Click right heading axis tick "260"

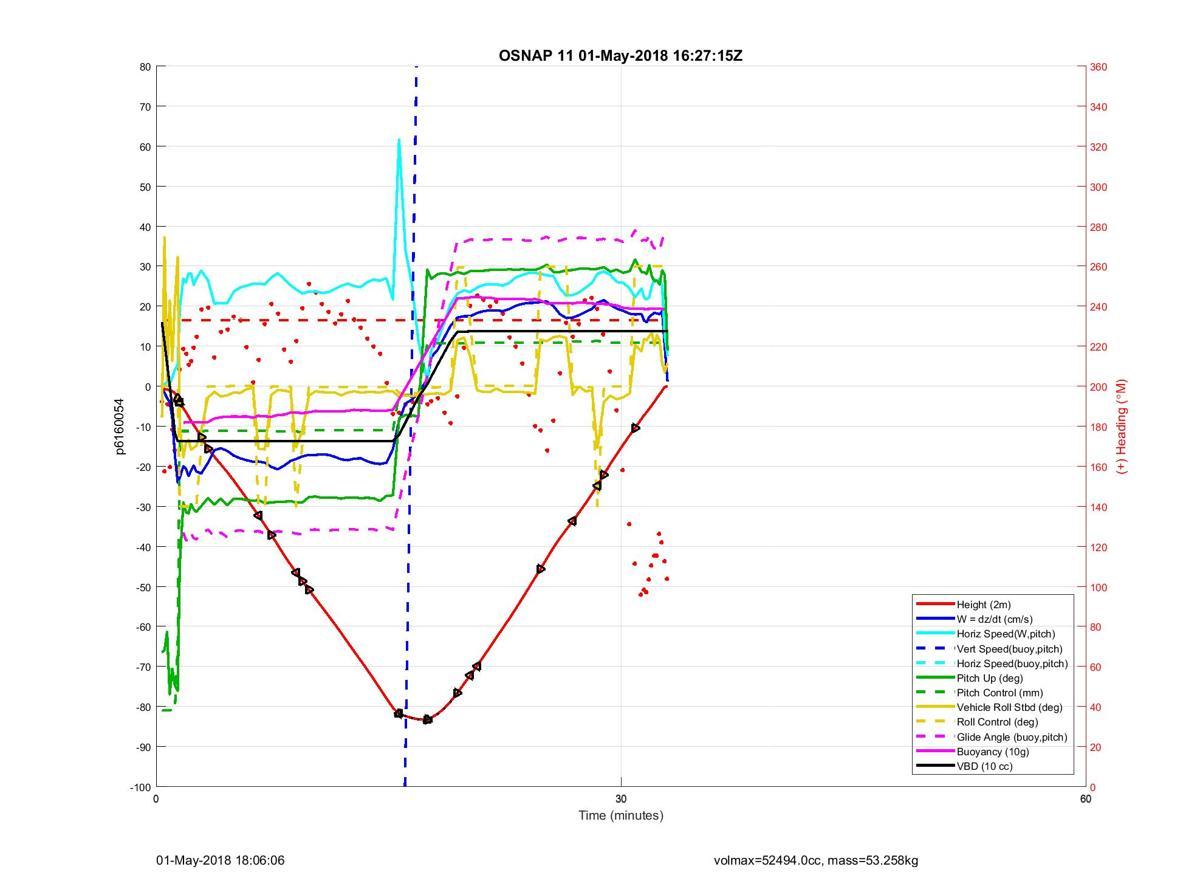[1098, 267]
